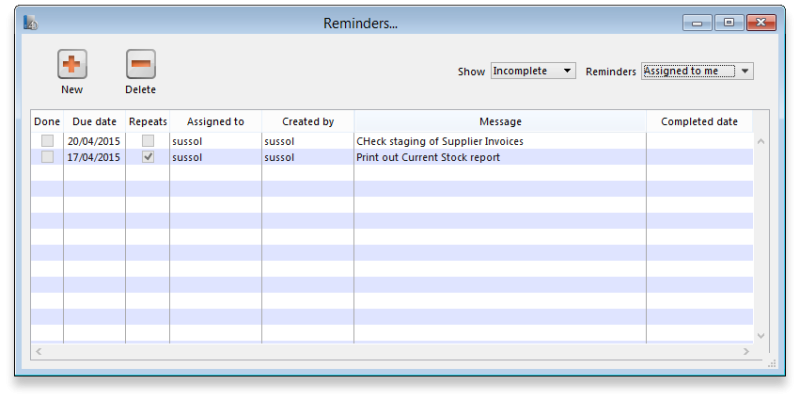This screenshot has width=800, height=400.
Task: Click the New reminder plus icon
Action: [72, 65]
